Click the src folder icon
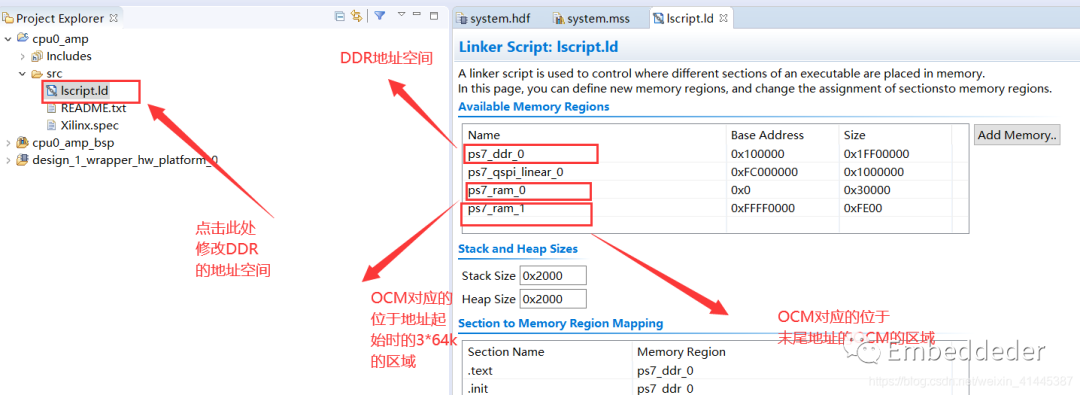The height and width of the screenshot is (395, 1080). 37,73
